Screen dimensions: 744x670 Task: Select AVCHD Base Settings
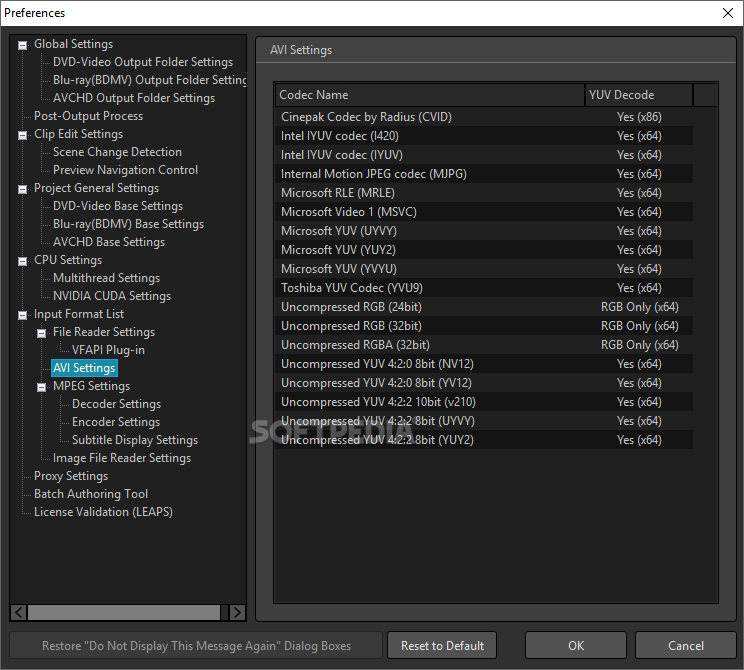pos(109,242)
